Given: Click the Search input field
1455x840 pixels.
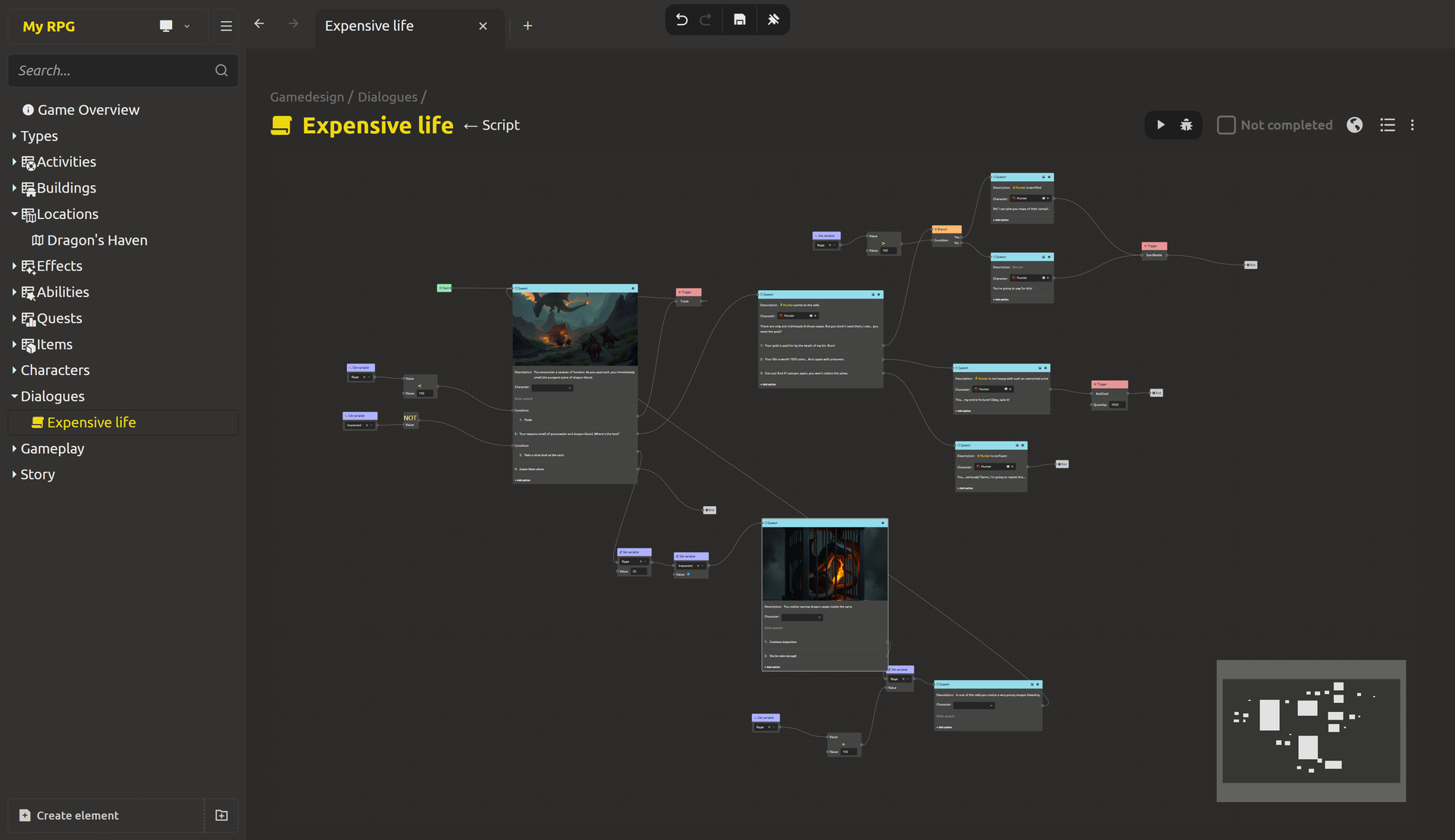Looking at the screenshot, I should coord(114,70).
